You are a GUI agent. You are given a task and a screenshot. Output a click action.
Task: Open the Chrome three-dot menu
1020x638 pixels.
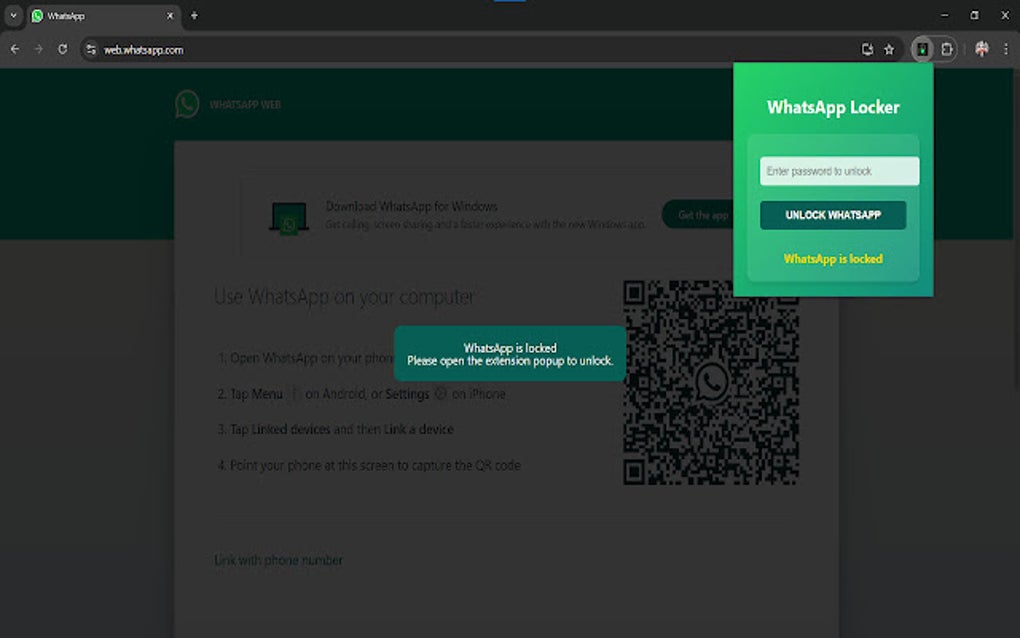(1006, 48)
